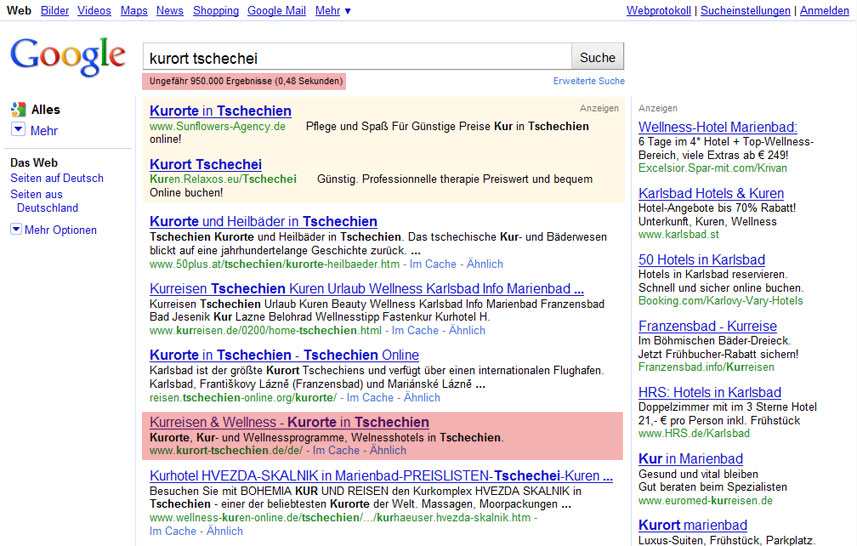857x546 pixels.
Task: Open Sucheinstellungen link
Action: click(x=746, y=10)
